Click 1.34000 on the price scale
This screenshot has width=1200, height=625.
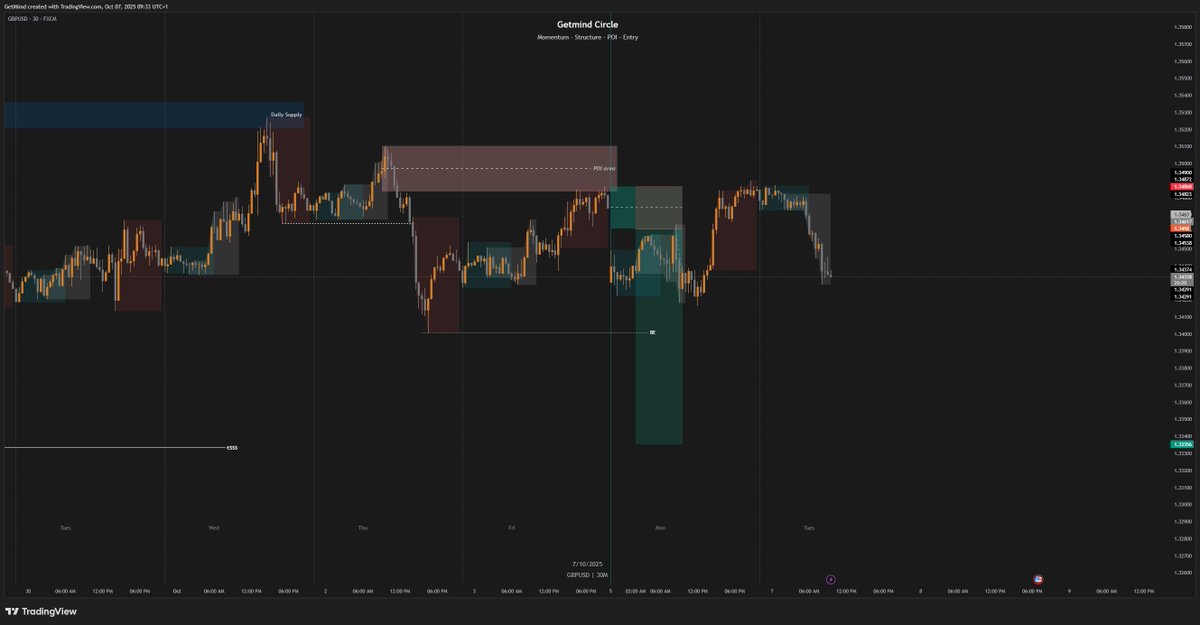[1182, 334]
